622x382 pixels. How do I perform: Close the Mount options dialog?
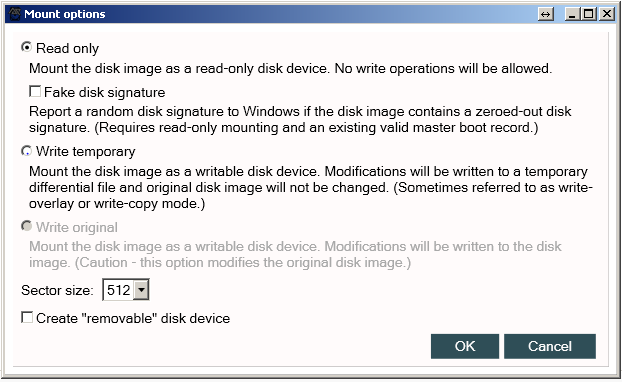(607, 14)
